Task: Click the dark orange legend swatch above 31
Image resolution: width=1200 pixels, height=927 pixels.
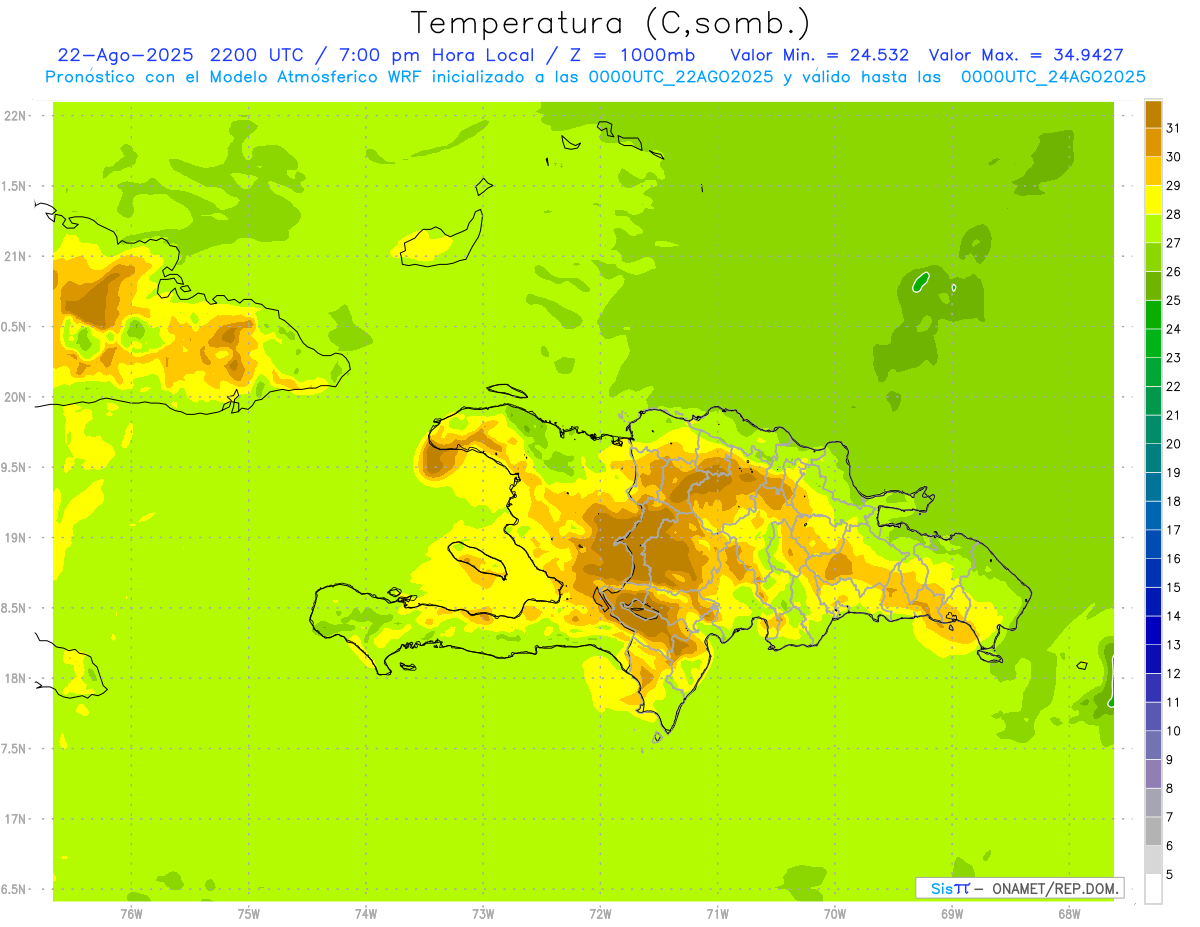Action: coord(1153,114)
